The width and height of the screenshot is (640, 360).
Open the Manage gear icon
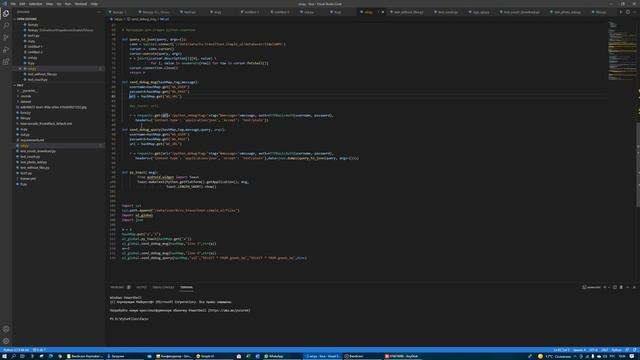tap(6, 341)
